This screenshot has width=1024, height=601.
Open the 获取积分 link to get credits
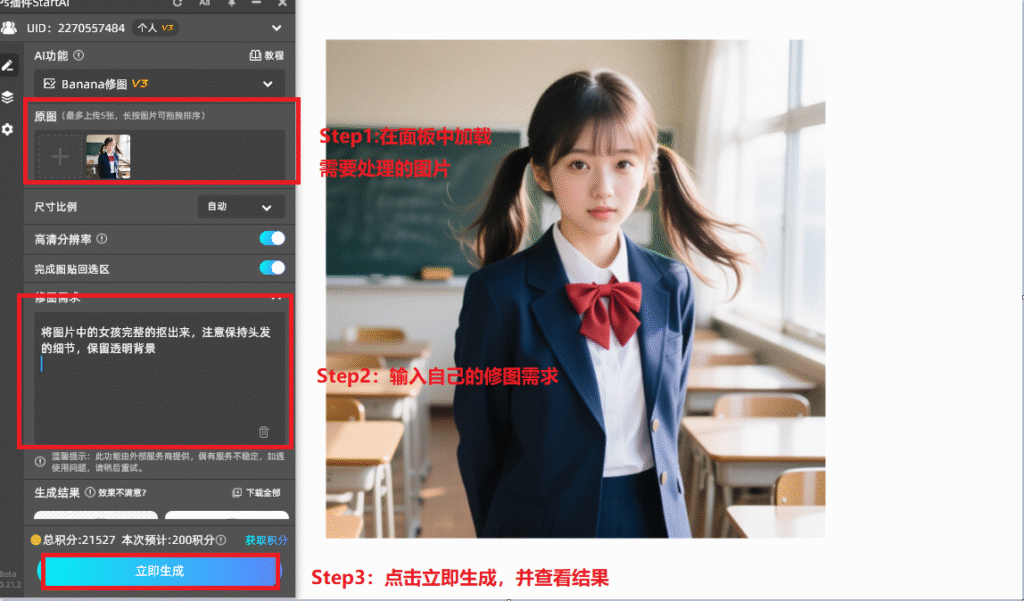point(265,538)
